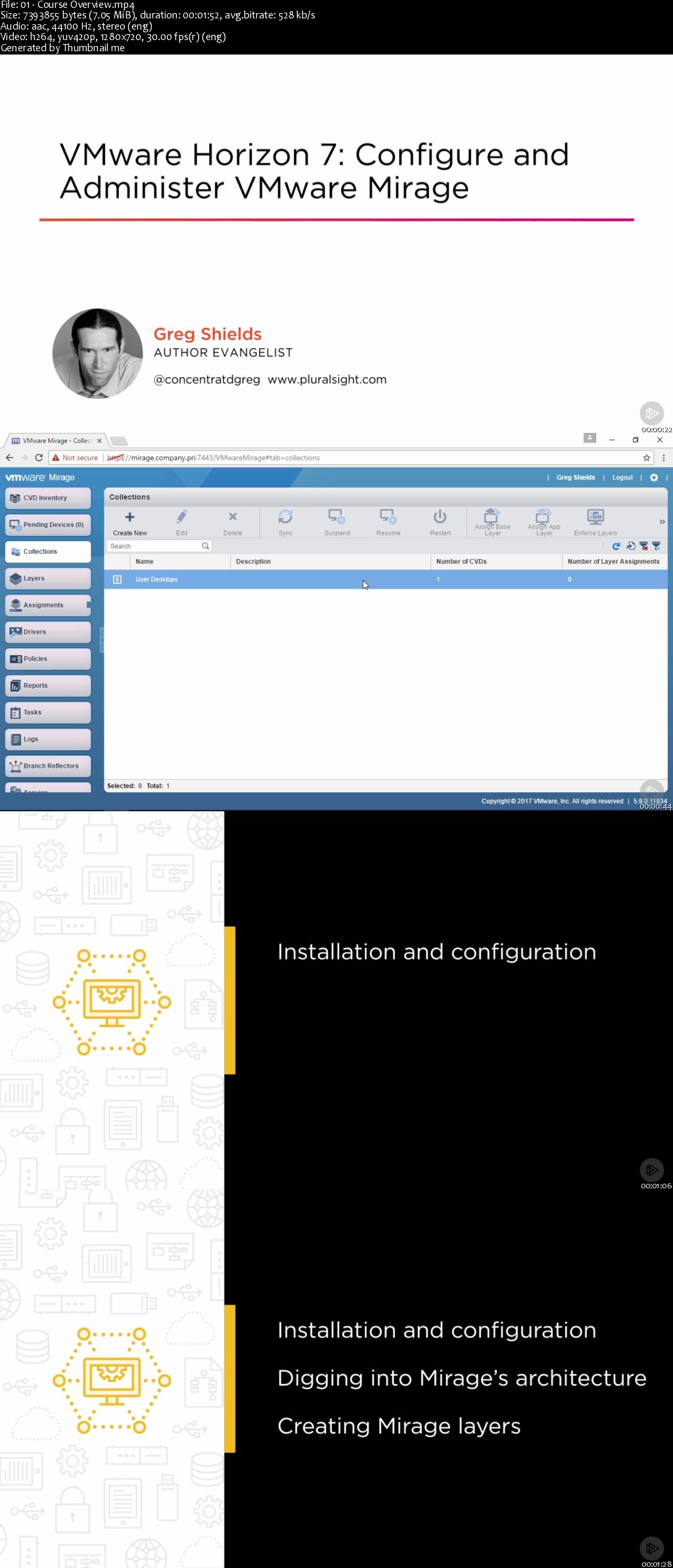Open Assignments in sidebar
Viewport: 673px width, 1568px height.
pos(48,605)
